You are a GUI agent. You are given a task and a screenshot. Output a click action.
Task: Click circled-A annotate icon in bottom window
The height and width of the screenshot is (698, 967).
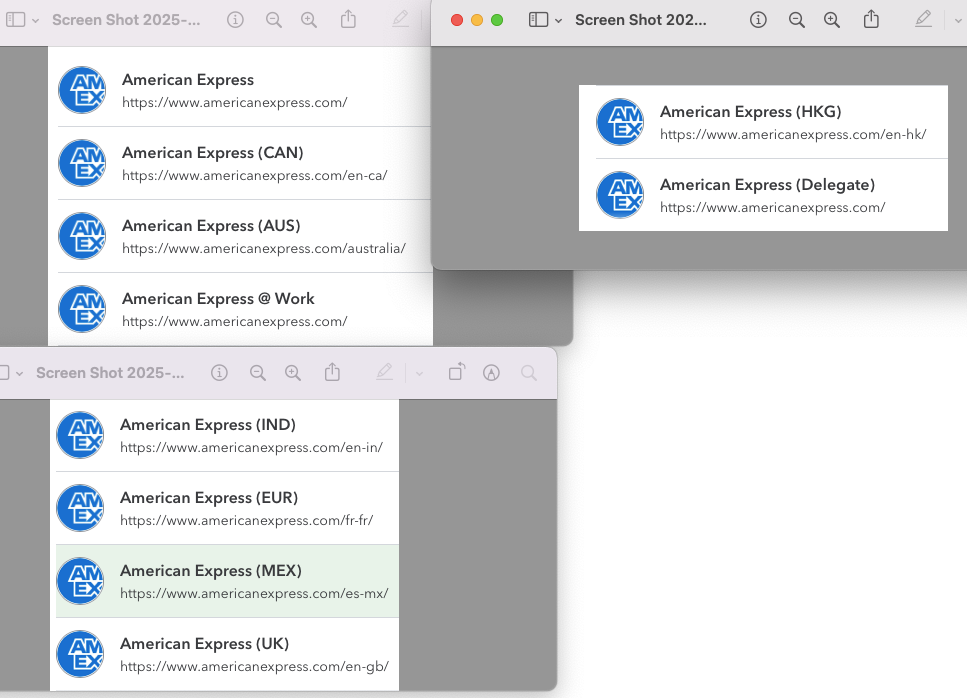click(492, 373)
